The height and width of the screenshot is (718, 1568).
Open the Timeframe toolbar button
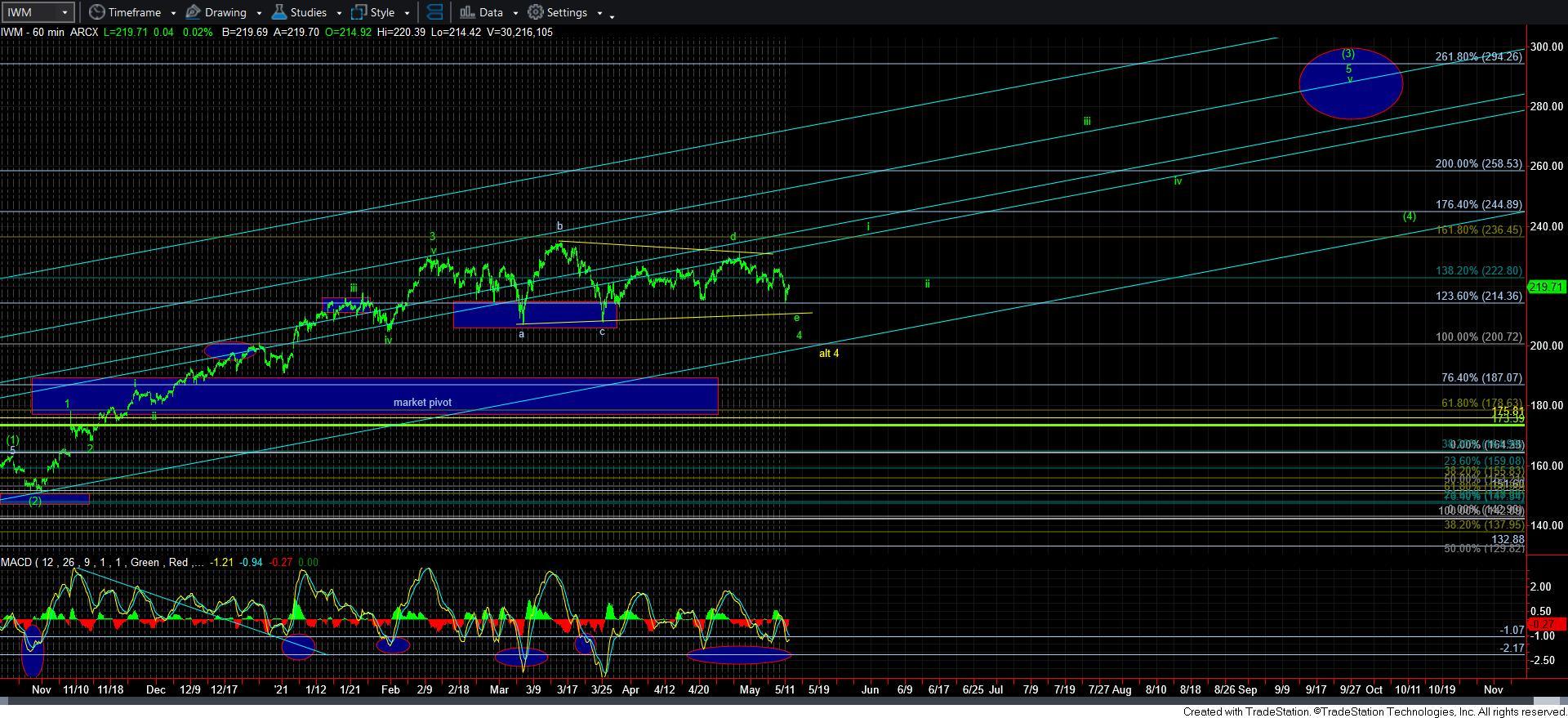click(x=125, y=12)
